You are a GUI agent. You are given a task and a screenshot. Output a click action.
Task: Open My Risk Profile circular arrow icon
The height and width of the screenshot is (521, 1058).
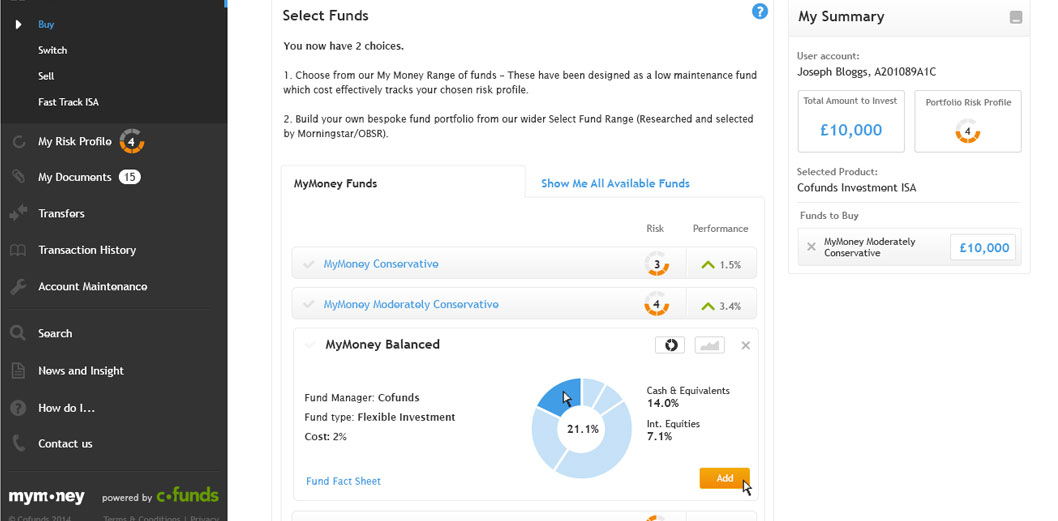click(x=19, y=142)
